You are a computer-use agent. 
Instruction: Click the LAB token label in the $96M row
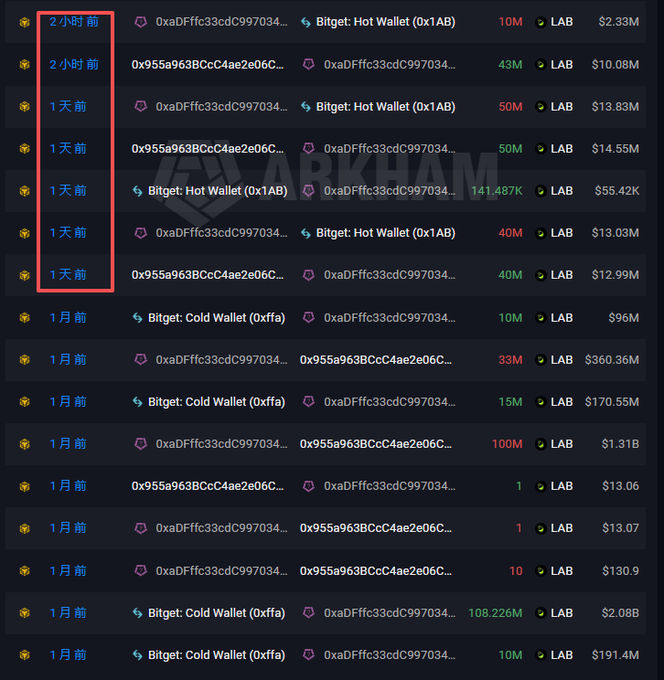pos(562,318)
